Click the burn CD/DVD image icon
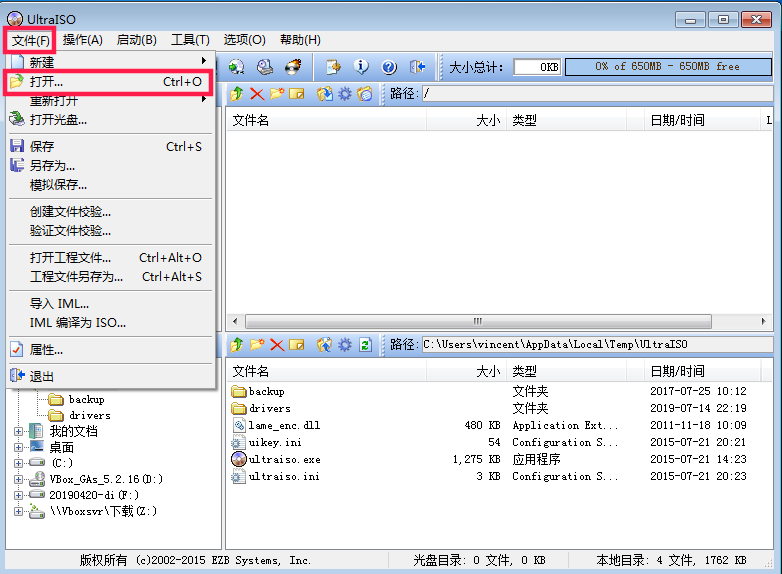Viewport: 782px width, 574px height. 293,66
